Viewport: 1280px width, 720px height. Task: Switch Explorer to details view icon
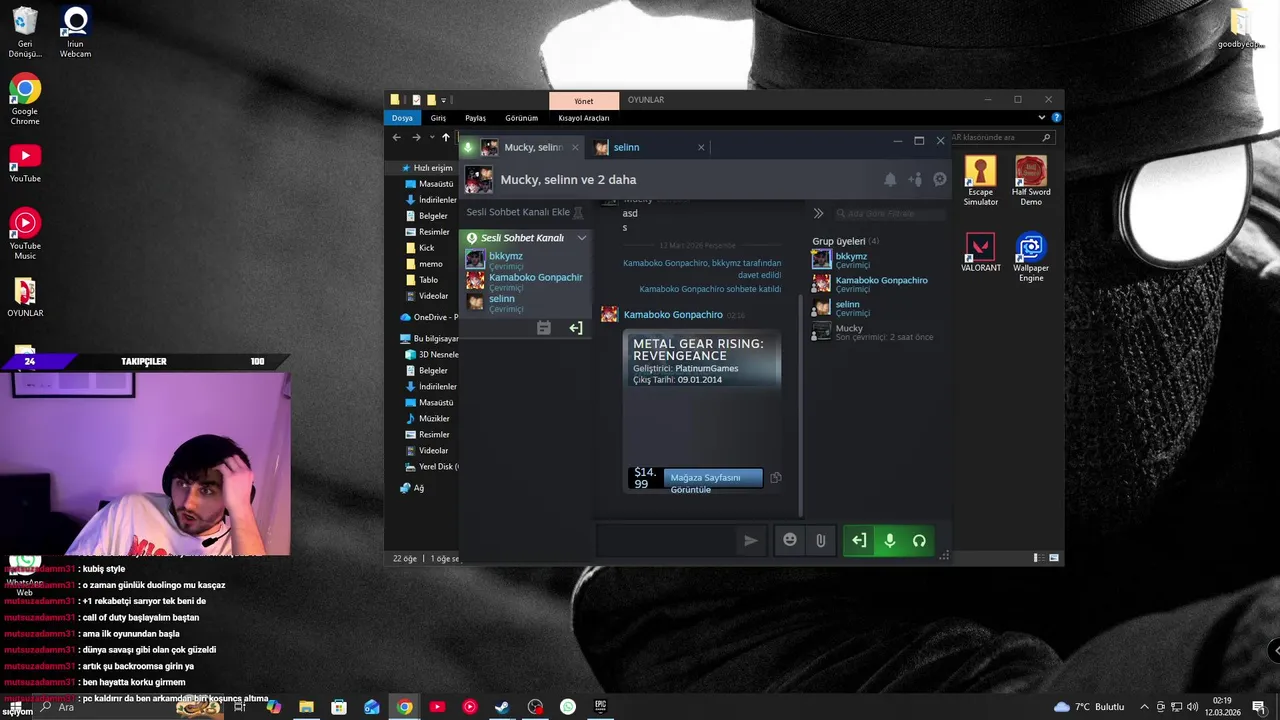pyautogui.click(x=1040, y=558)
